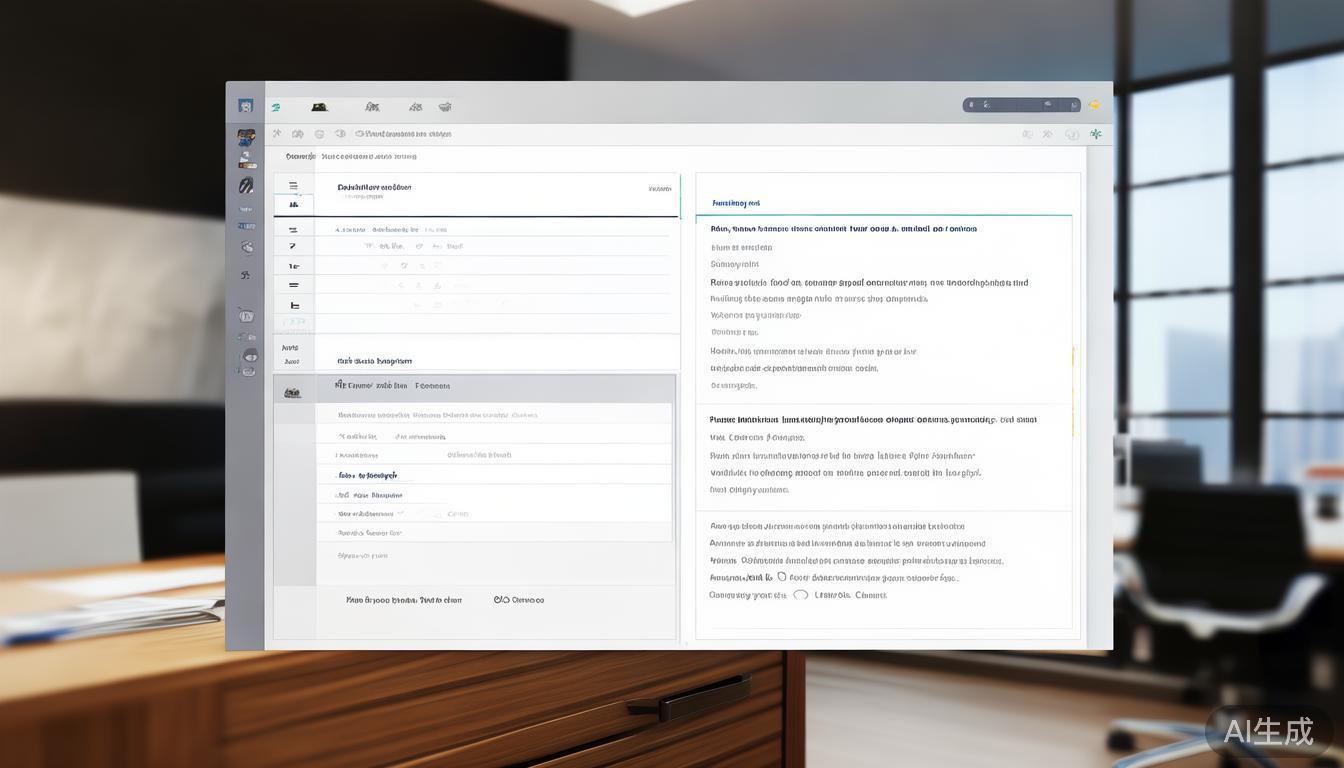Click the dark oval icon in left sidebar
The width and height of the screenshot is (1344, 768).
coord(246,185)
